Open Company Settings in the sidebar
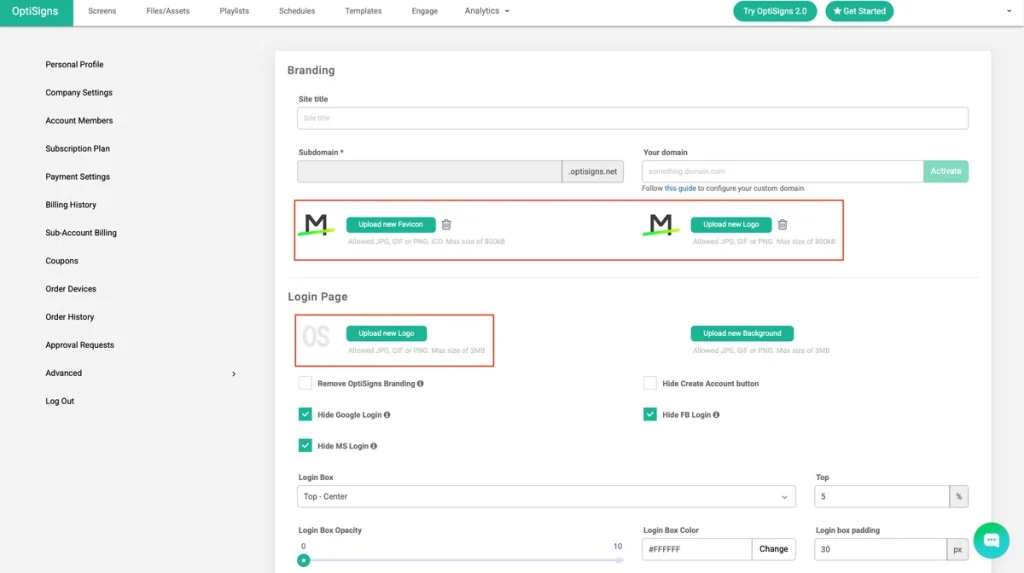Viewport: 1024px width, 573px height. point(79,93)
